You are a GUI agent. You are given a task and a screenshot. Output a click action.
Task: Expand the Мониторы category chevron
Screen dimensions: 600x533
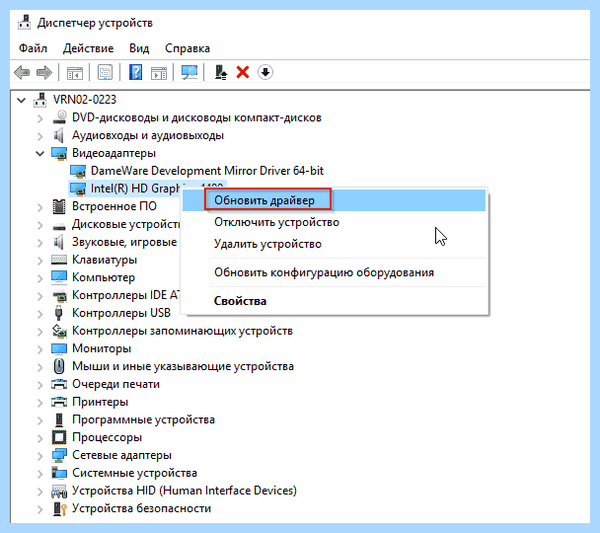[40, 349]
